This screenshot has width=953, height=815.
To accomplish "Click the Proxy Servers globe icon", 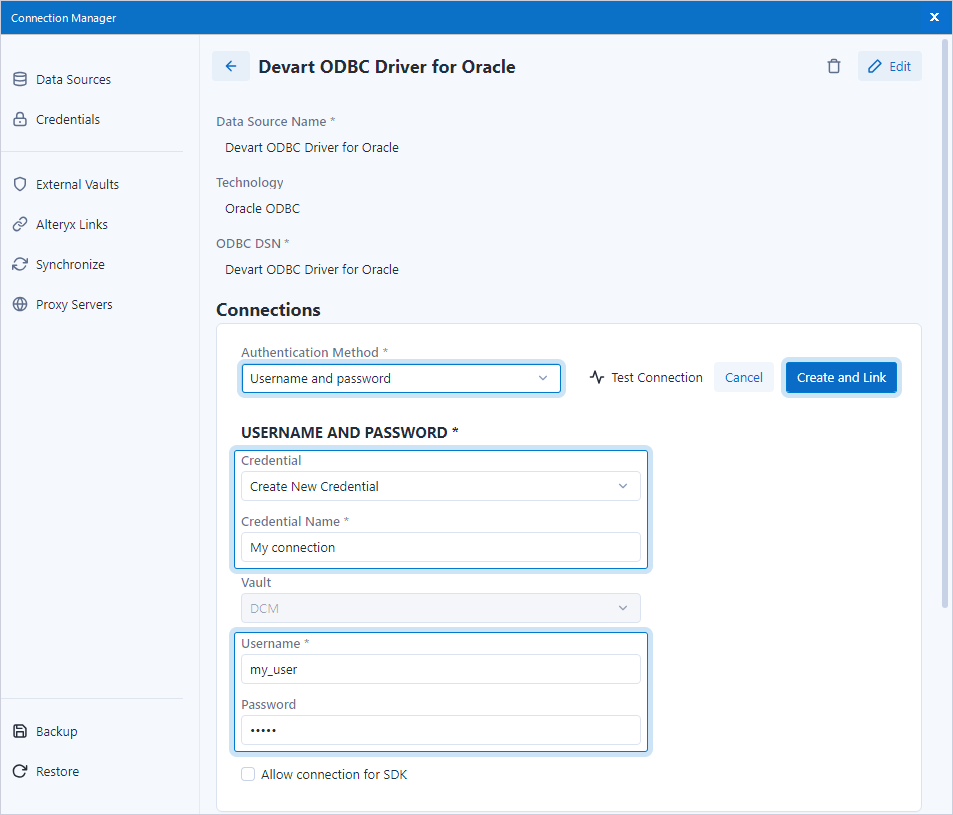I will (20, 305).
